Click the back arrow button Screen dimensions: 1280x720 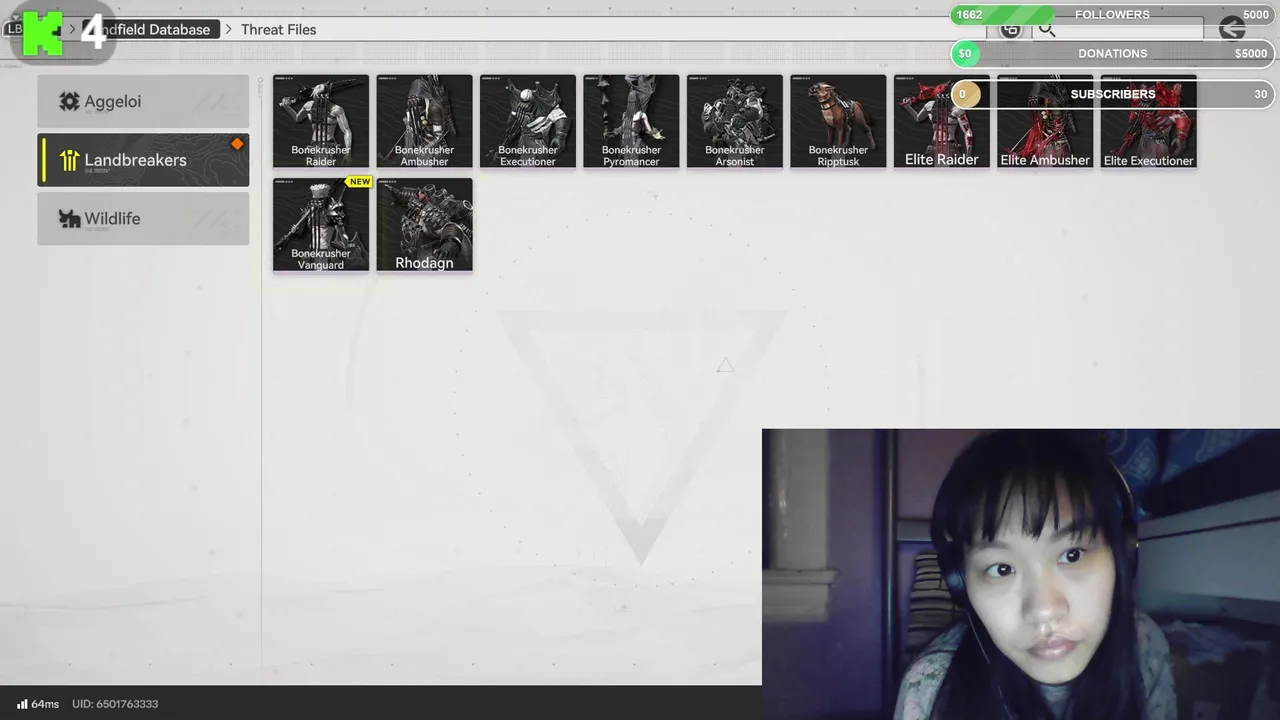(x=1232, y=29)
